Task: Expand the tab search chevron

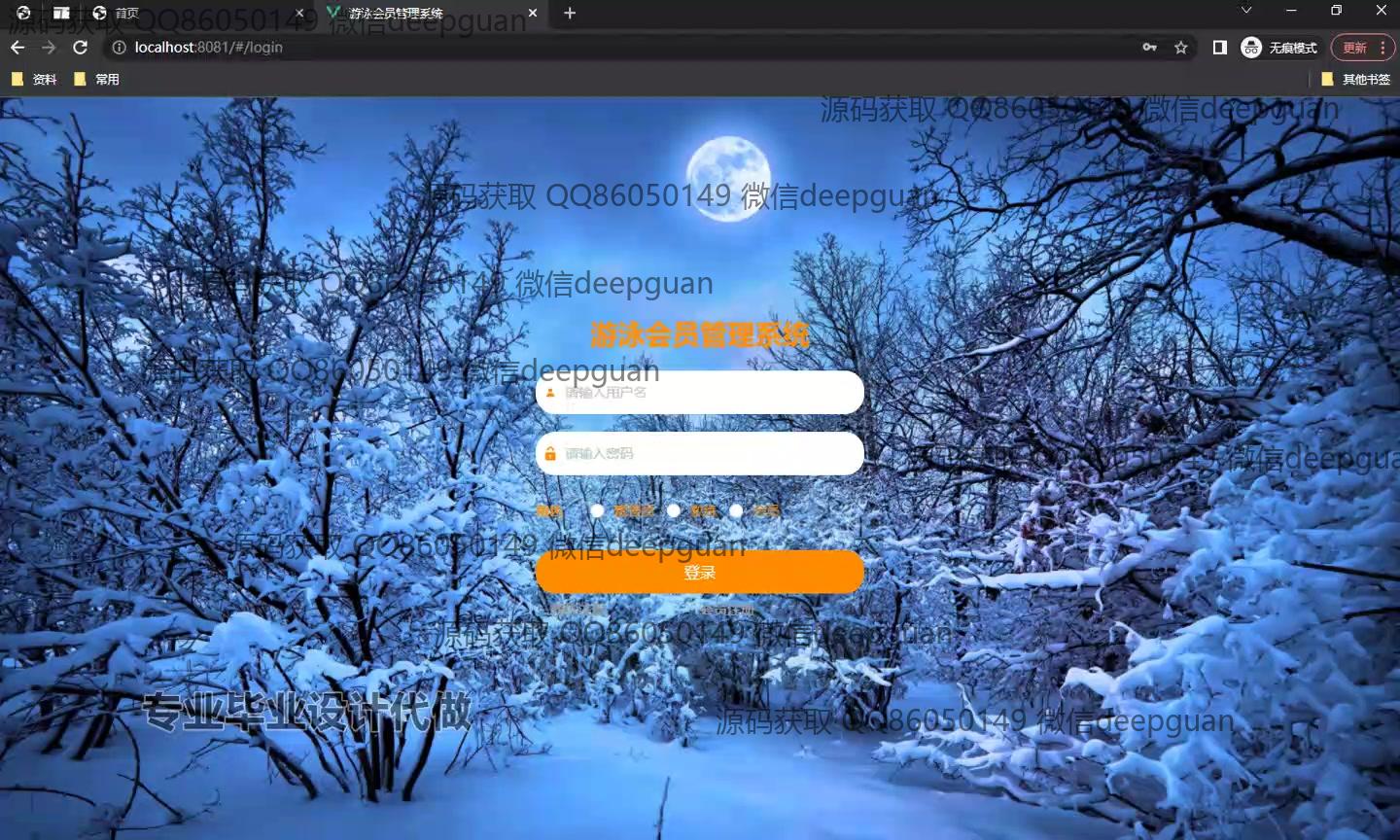Action: [1246, 11]
